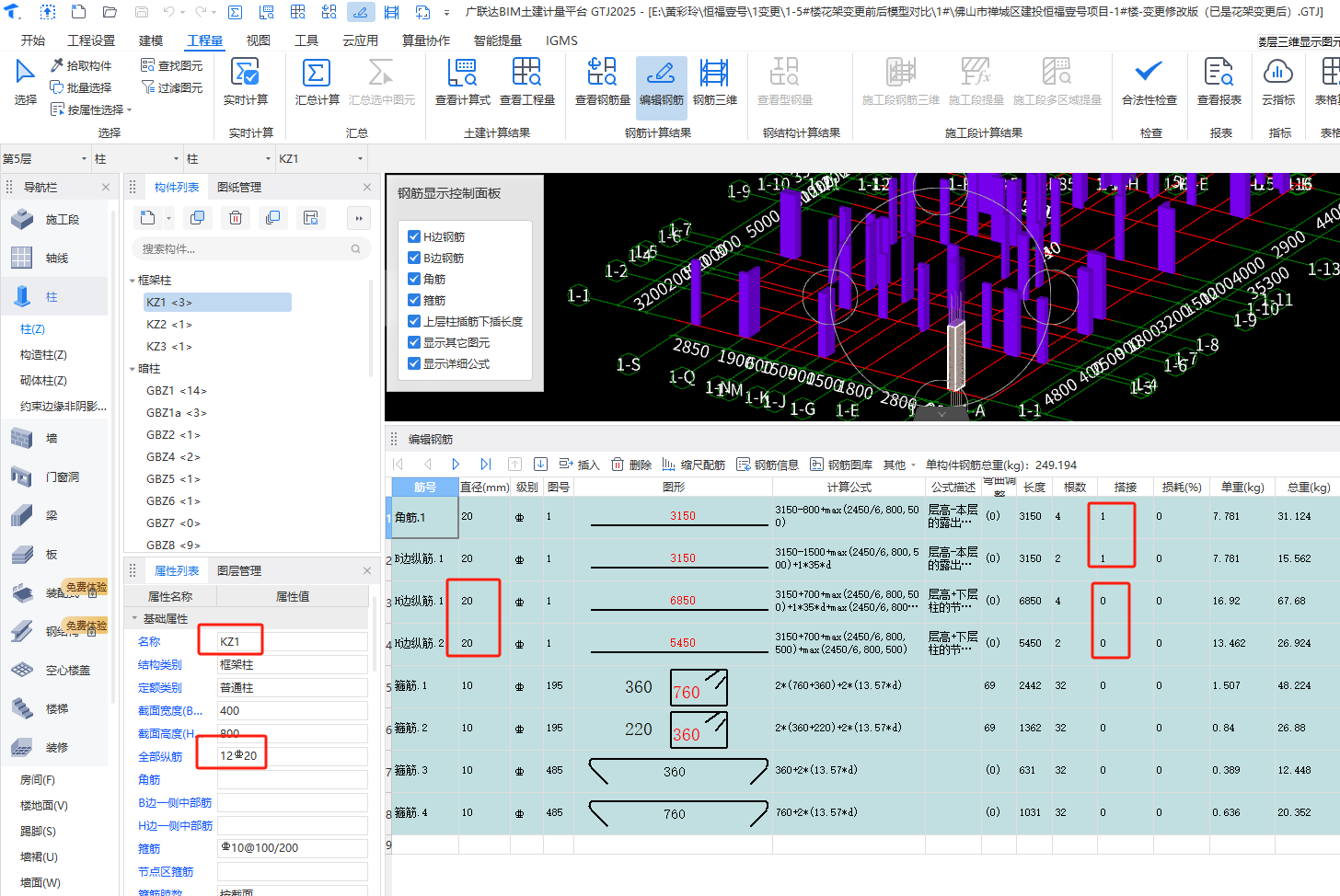The image size is (1340, 896).
Task: Click 查找图元 tool
Action: (172, 65)
